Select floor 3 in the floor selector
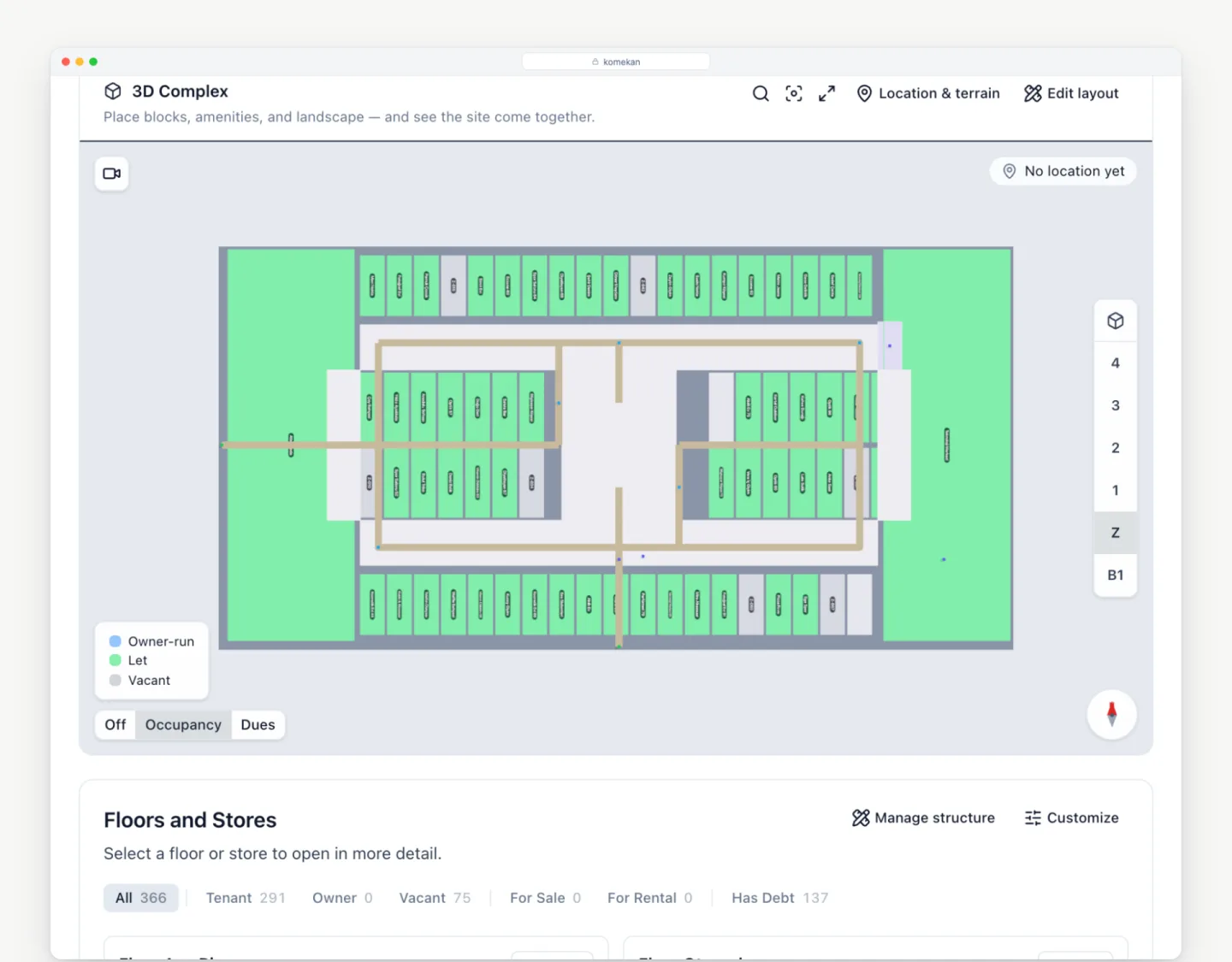 pyautogui.click(x=1116, y=405)
